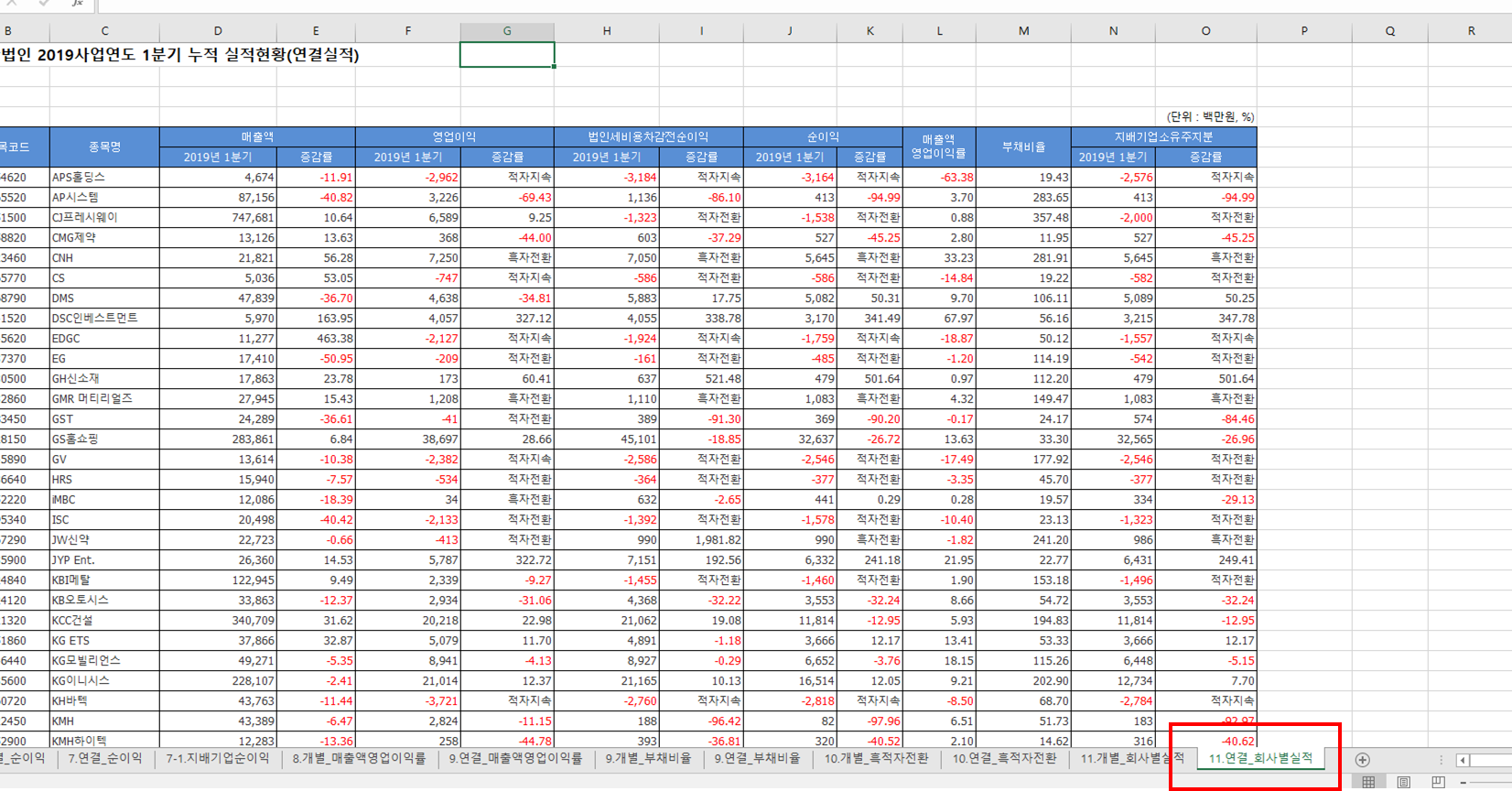Click the debt ratio value 357.48

(1023, 217)
